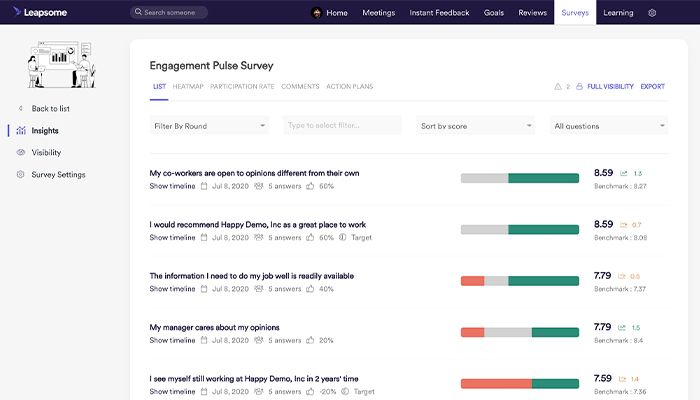Click the trend icon beside the 7.59 score
The image size is (700, 400).
click(x=623, y=379)
